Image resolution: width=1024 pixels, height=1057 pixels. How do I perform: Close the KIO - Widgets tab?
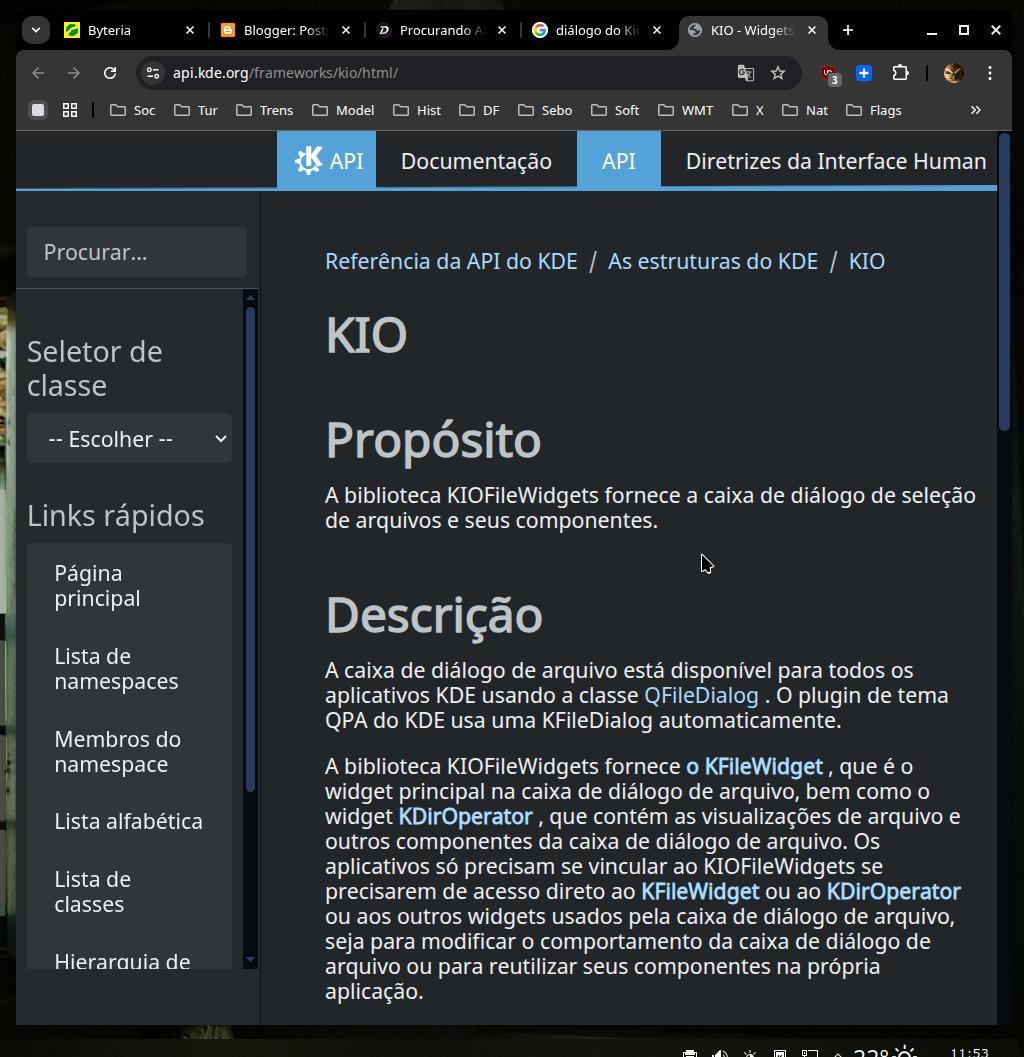812,30
